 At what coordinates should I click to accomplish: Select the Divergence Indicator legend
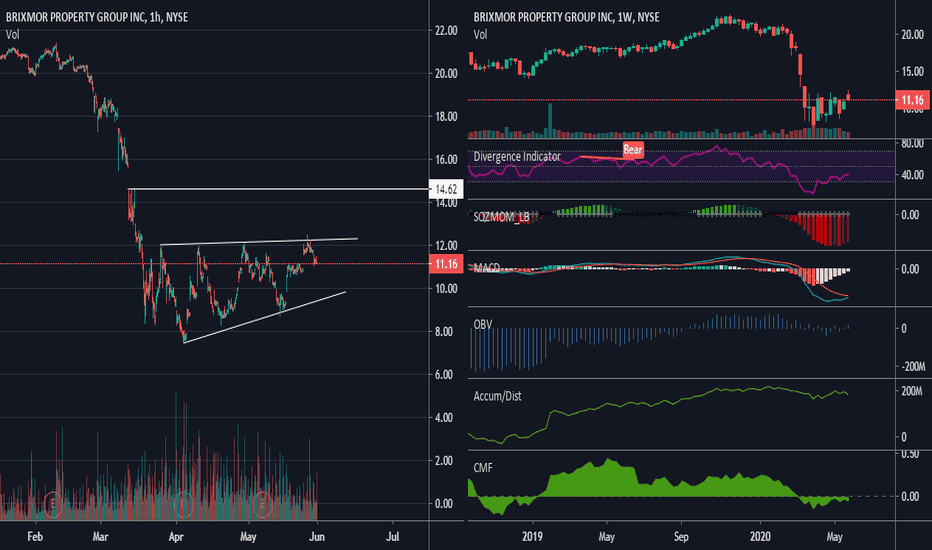517,156
